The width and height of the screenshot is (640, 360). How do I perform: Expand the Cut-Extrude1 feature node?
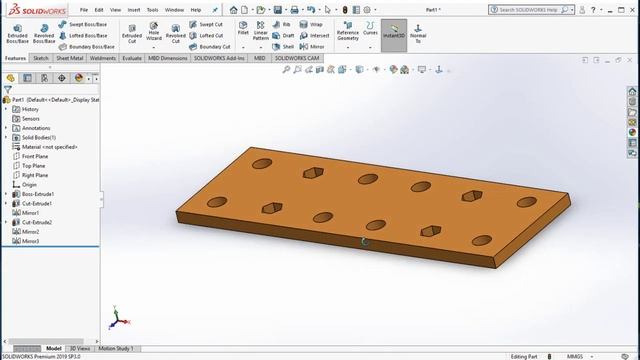[x=6, y=204]
